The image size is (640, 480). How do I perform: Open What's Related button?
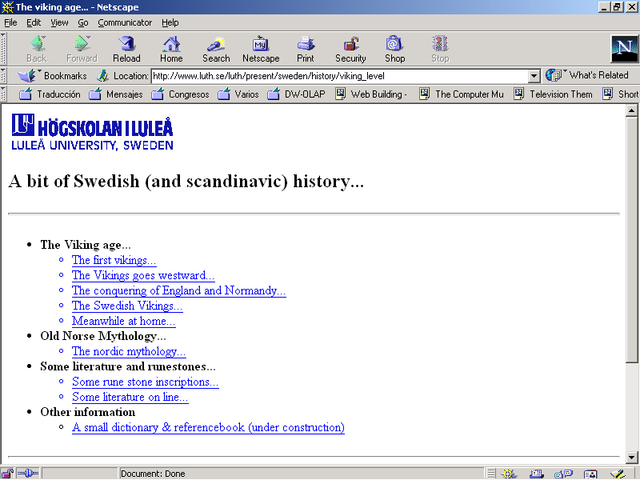(587, 75)
